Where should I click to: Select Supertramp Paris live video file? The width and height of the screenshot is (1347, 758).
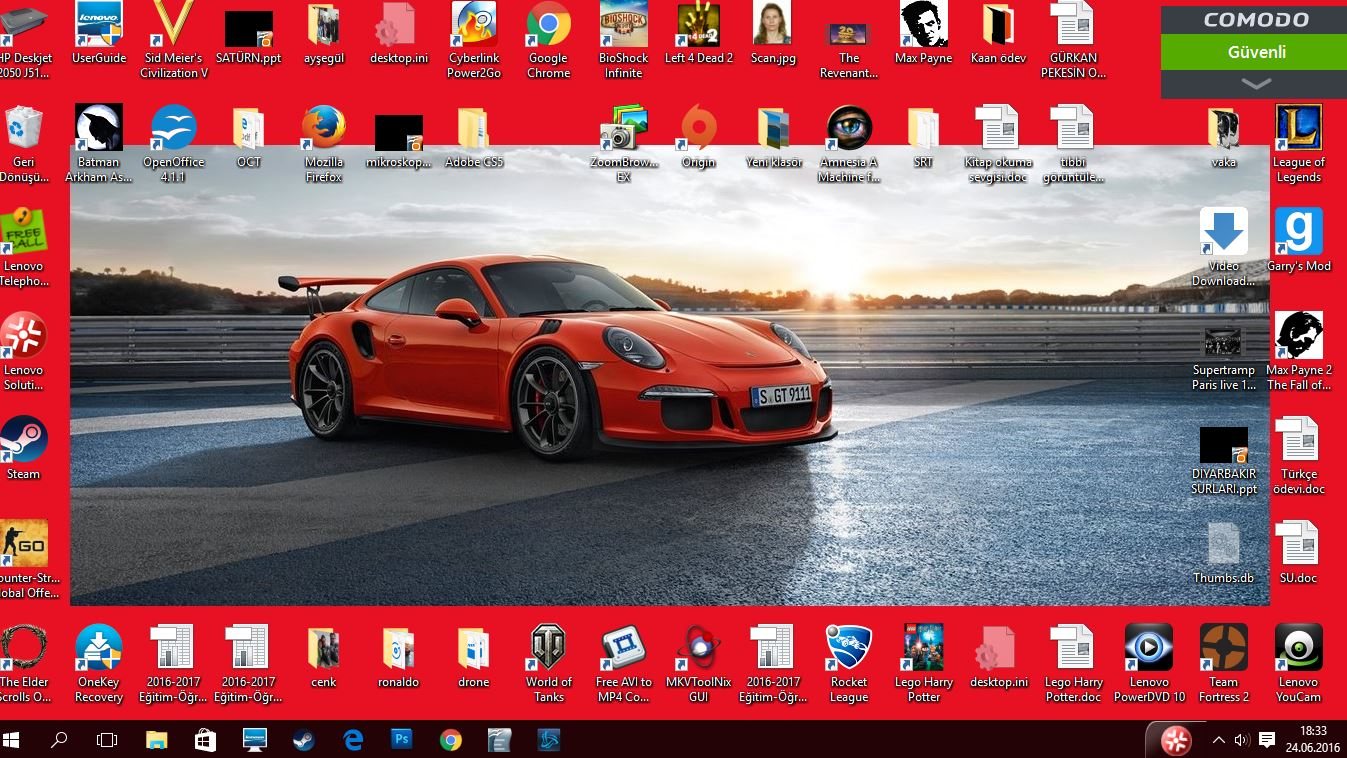pos(1224,358)
